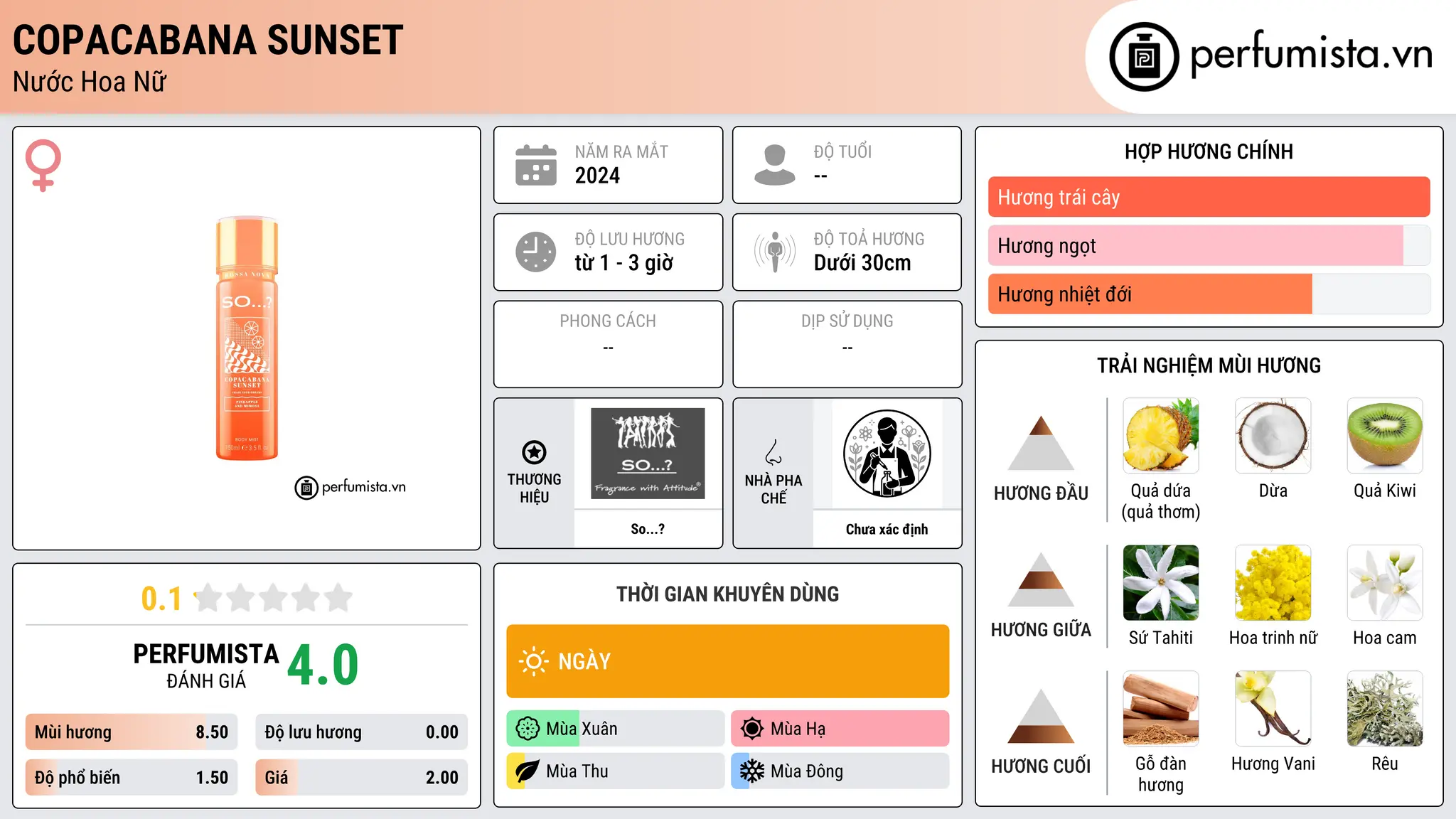Click the Độ phổ biến 1.50 score bar

(132, 777)
